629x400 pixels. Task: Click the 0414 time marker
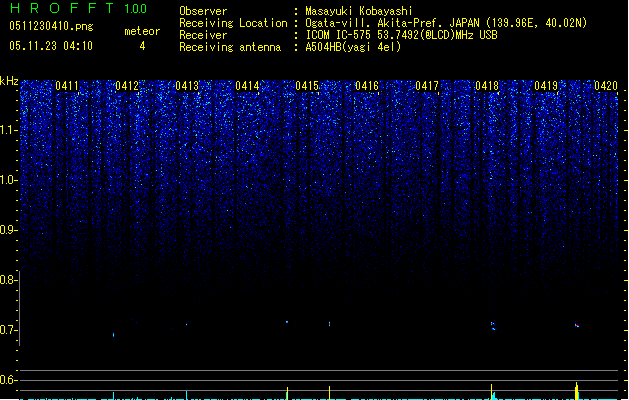click(247, 86)
